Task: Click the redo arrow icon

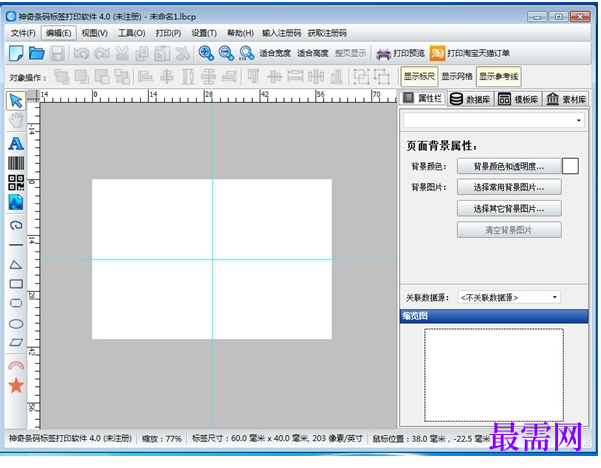Action: click(x=102, y=53)
